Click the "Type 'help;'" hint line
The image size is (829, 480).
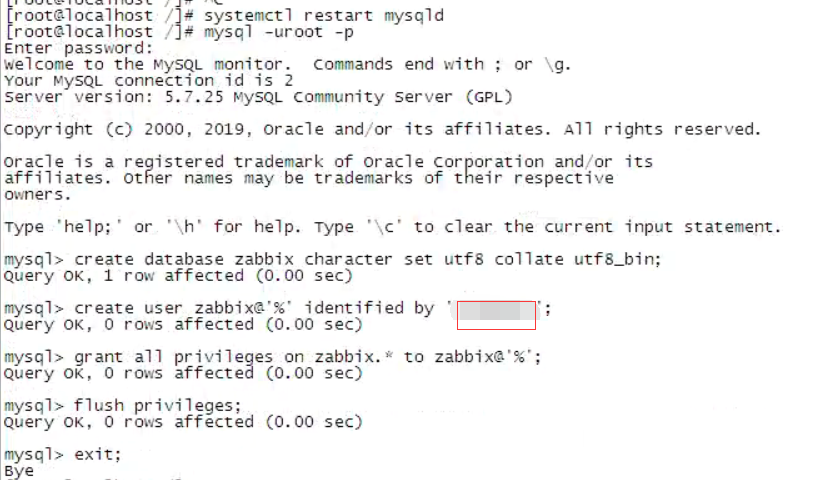[392, 226]
